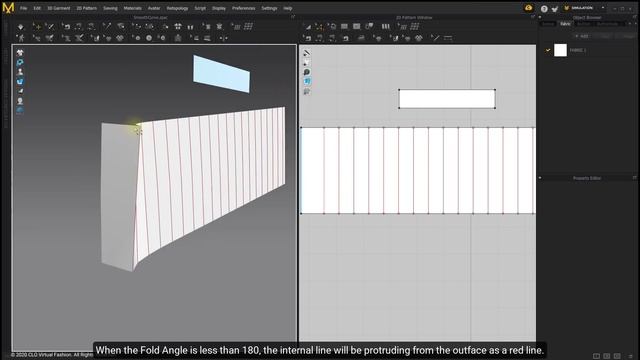The width and height of the screenshot is (640, 360).
Task: Undock the Property Editor via corner icon
Action: (x=634, y=178)
